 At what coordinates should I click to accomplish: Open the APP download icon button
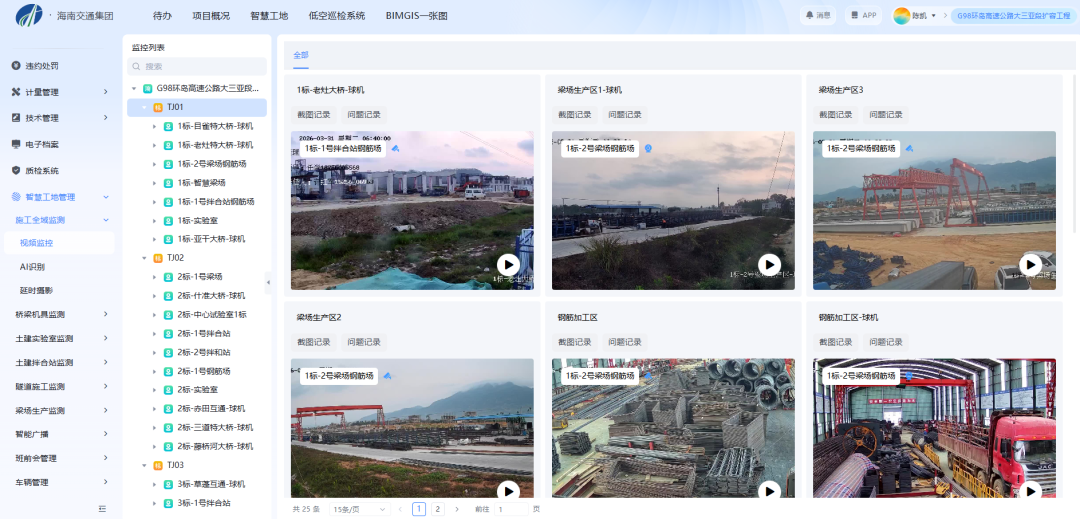pyautogui.click(x=854, y=16)
